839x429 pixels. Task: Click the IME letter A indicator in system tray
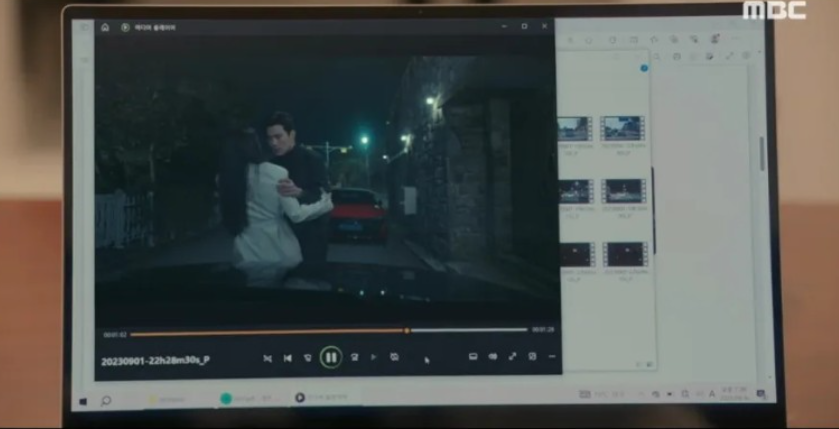click(x=712, y=394)
